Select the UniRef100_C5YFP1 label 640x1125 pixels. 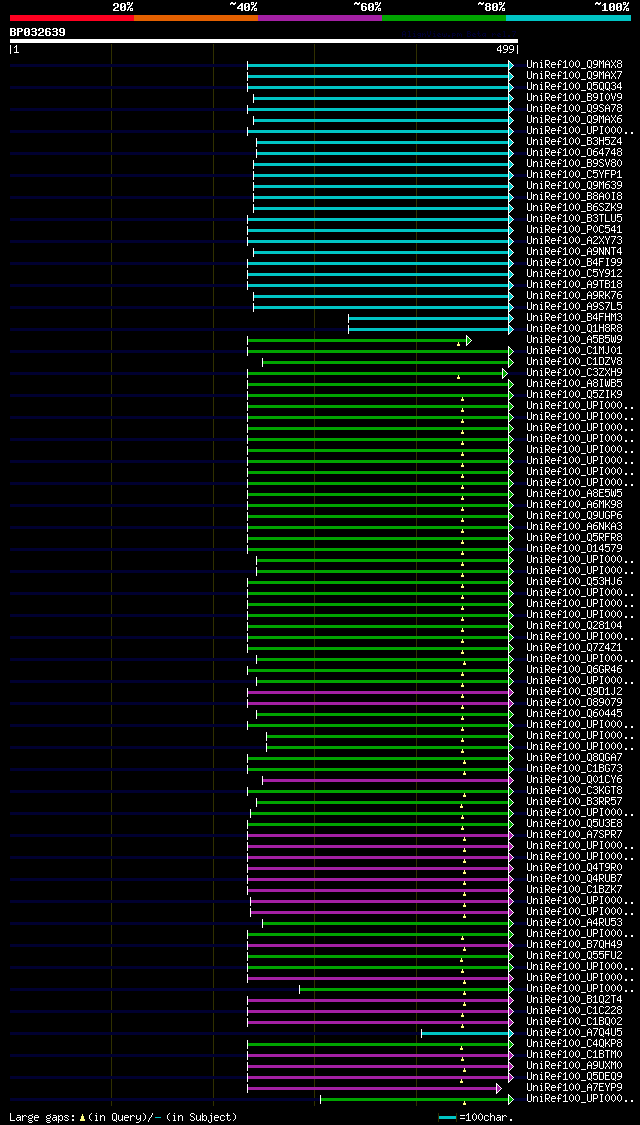click(574, 174)
